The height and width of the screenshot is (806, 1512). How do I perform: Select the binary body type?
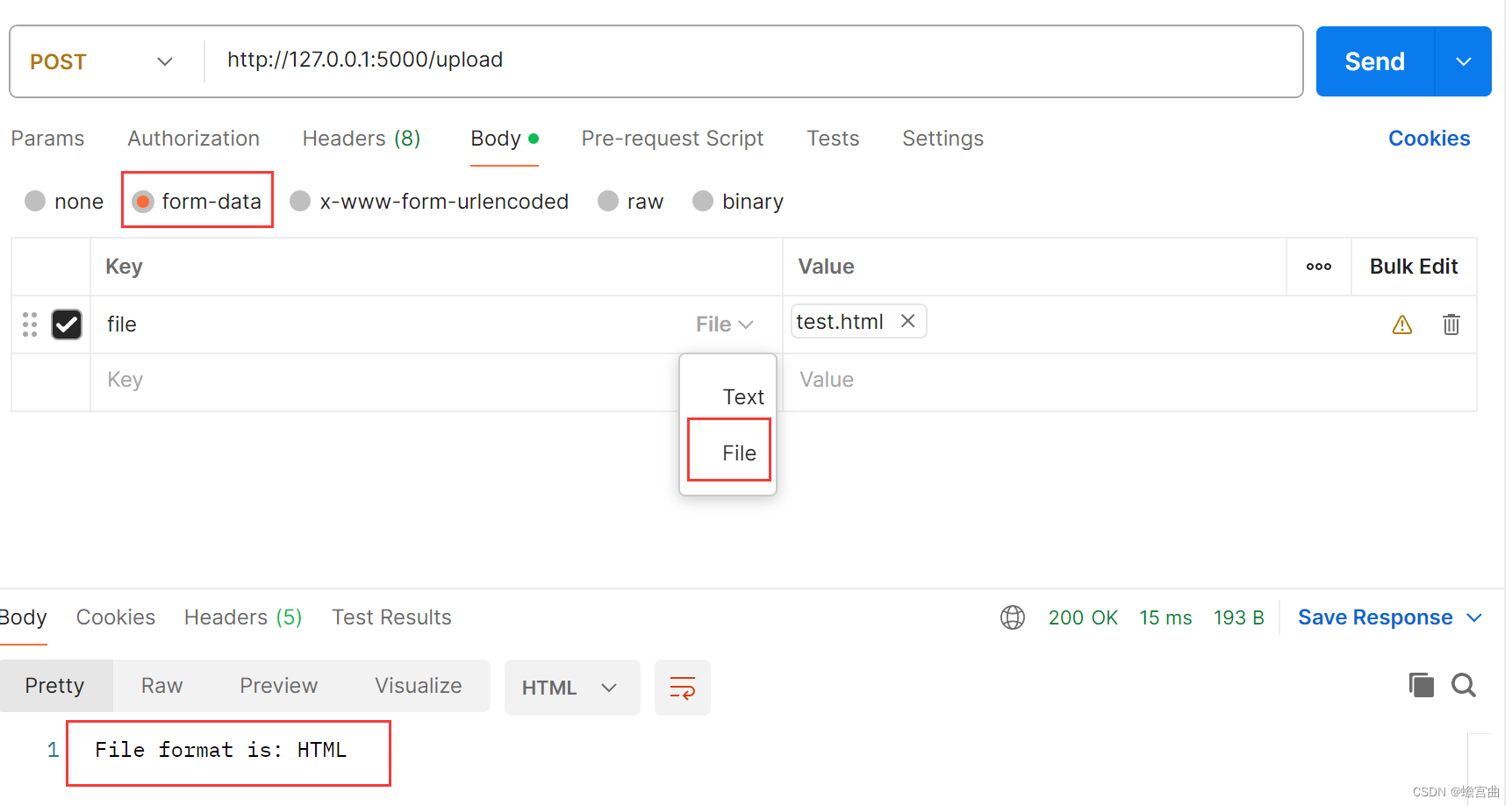pyautogui.click(x=738, y=202)
